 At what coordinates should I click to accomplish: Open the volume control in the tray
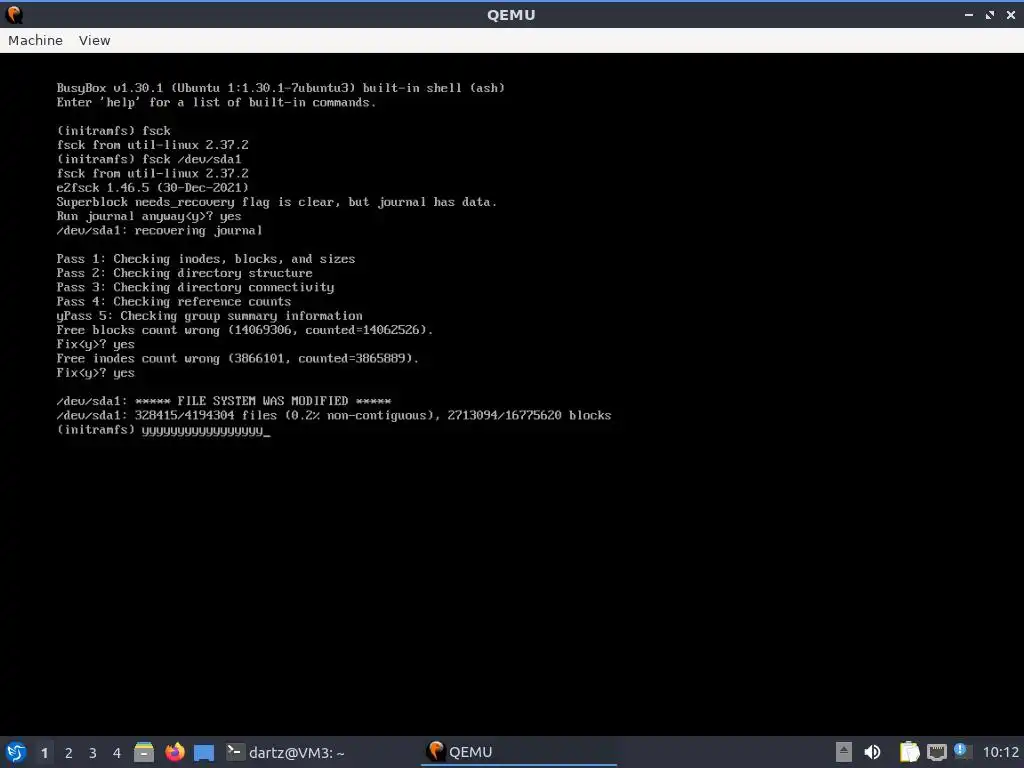872,752
